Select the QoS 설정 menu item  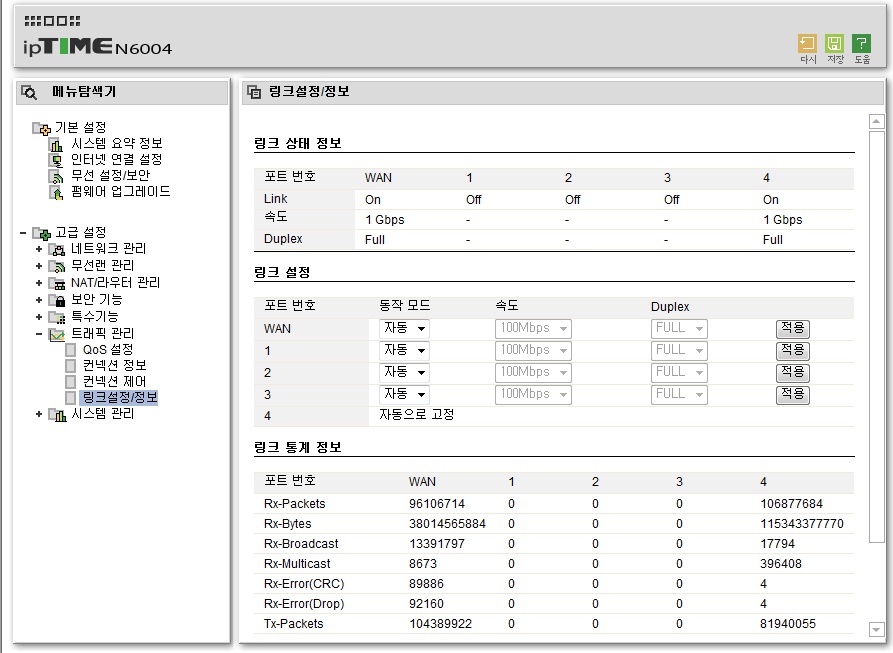click(x=108, y=349)
